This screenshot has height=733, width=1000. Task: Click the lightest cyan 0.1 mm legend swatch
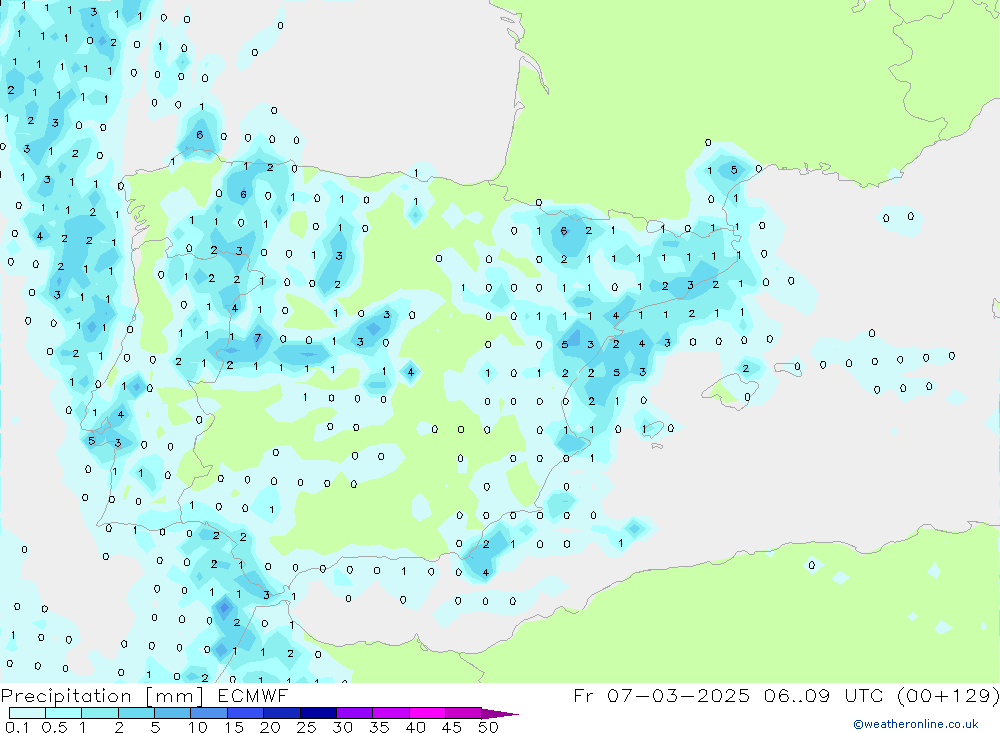pyautogui.click(x=27, y=713)
